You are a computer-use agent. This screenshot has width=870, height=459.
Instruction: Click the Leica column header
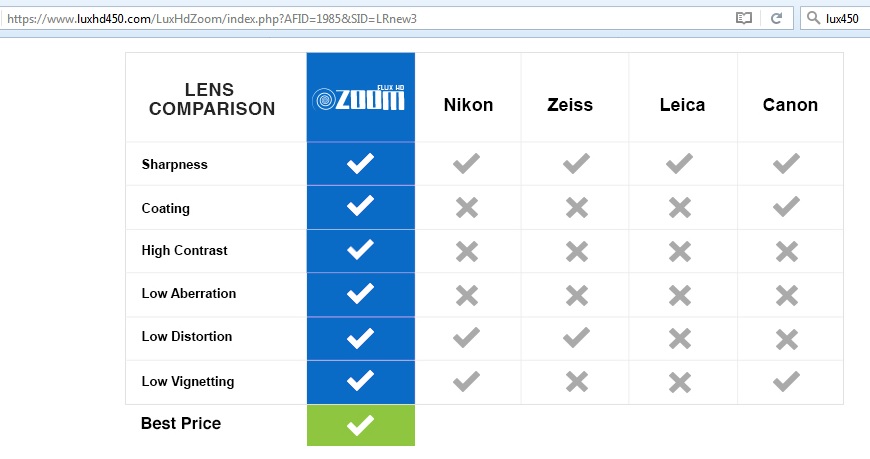(682, 104)
